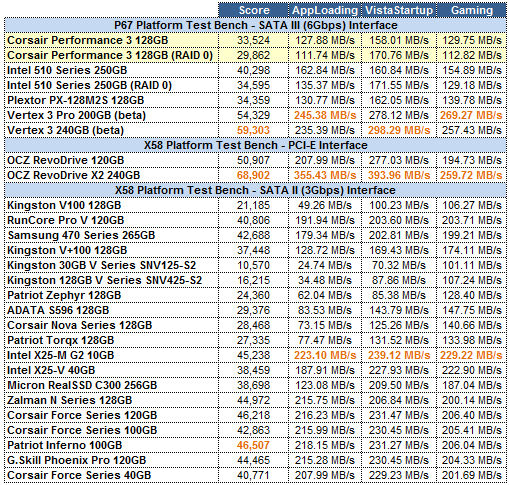This screenshot has height=485, width=509.
Task: Click the Score column header
Action: pos(254,10)
